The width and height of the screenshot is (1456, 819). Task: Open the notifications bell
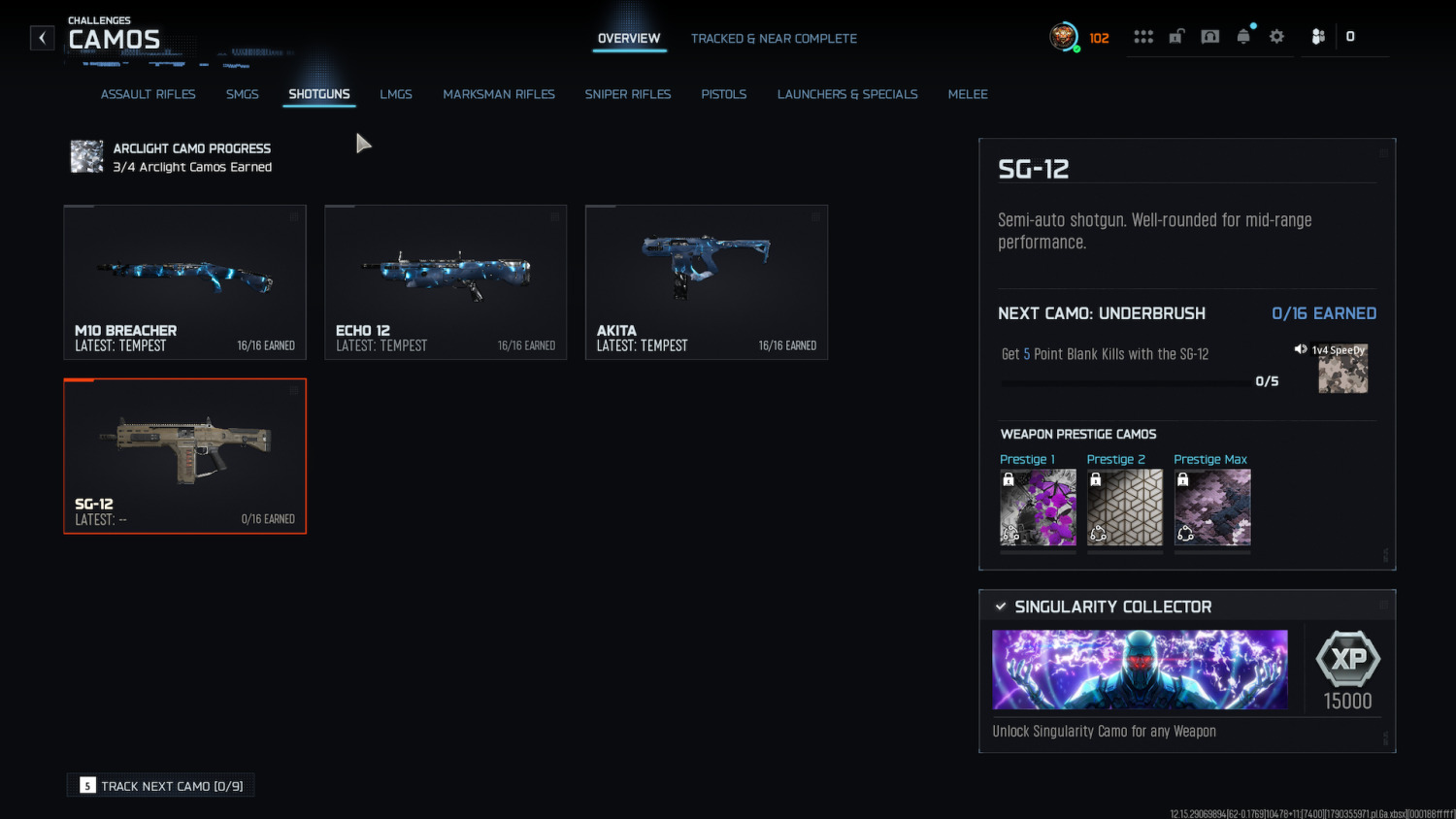[x=1243, y=37]
